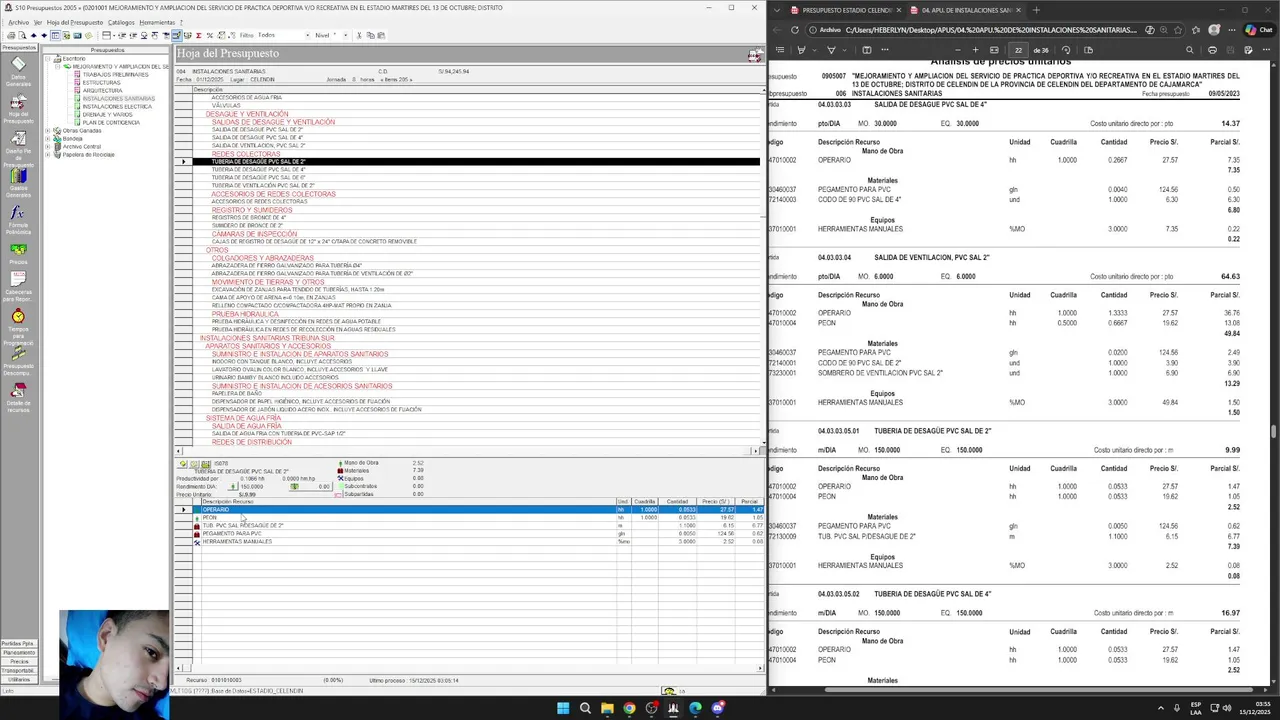Click the percent toolbar icon in S10
This screenshot has width=1280, height=720.
209,35
